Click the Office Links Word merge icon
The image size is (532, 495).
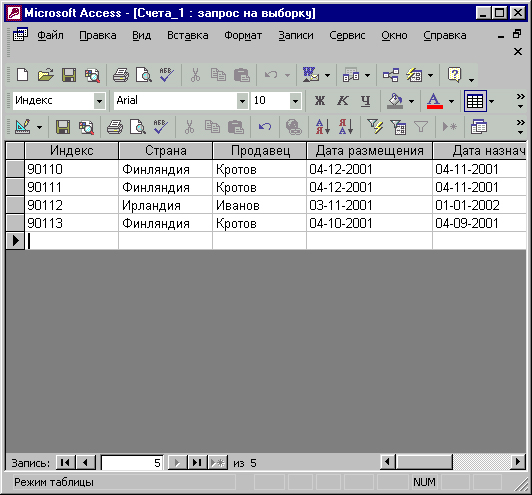[x=311, y=75]
